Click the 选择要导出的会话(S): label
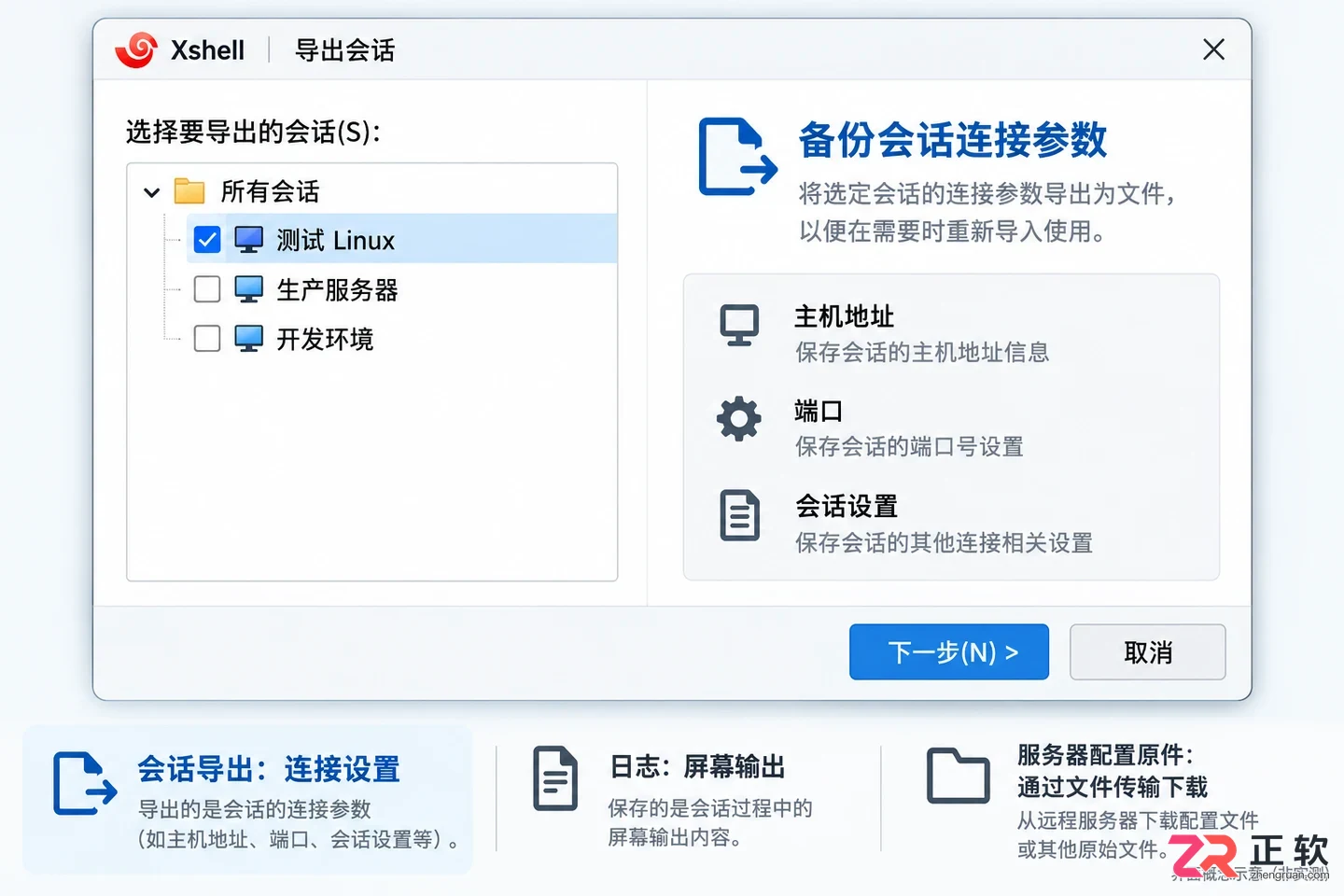Viewport: 1344px width, 896px height. (253, 132)
